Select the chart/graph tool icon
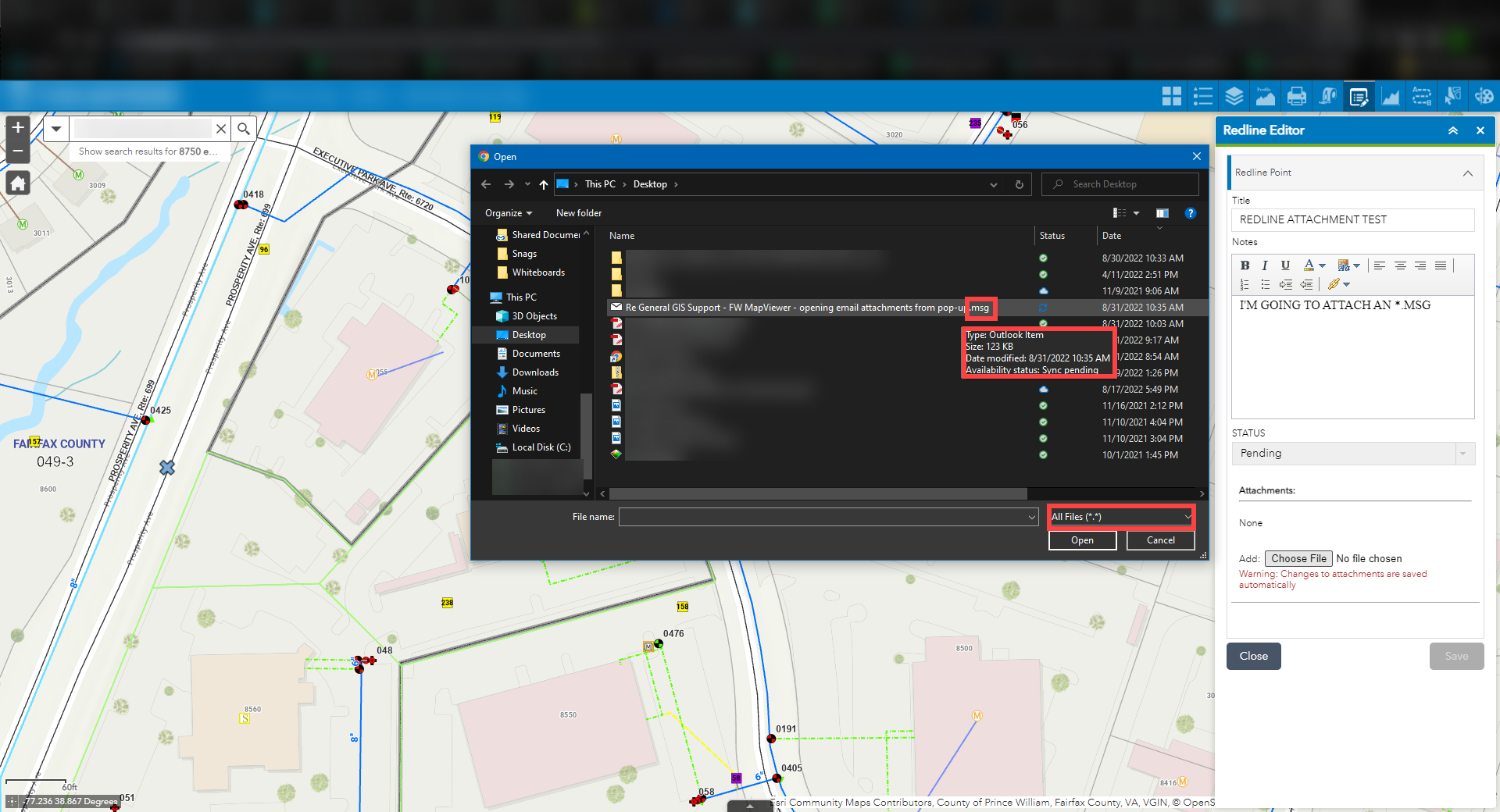 1391,95
